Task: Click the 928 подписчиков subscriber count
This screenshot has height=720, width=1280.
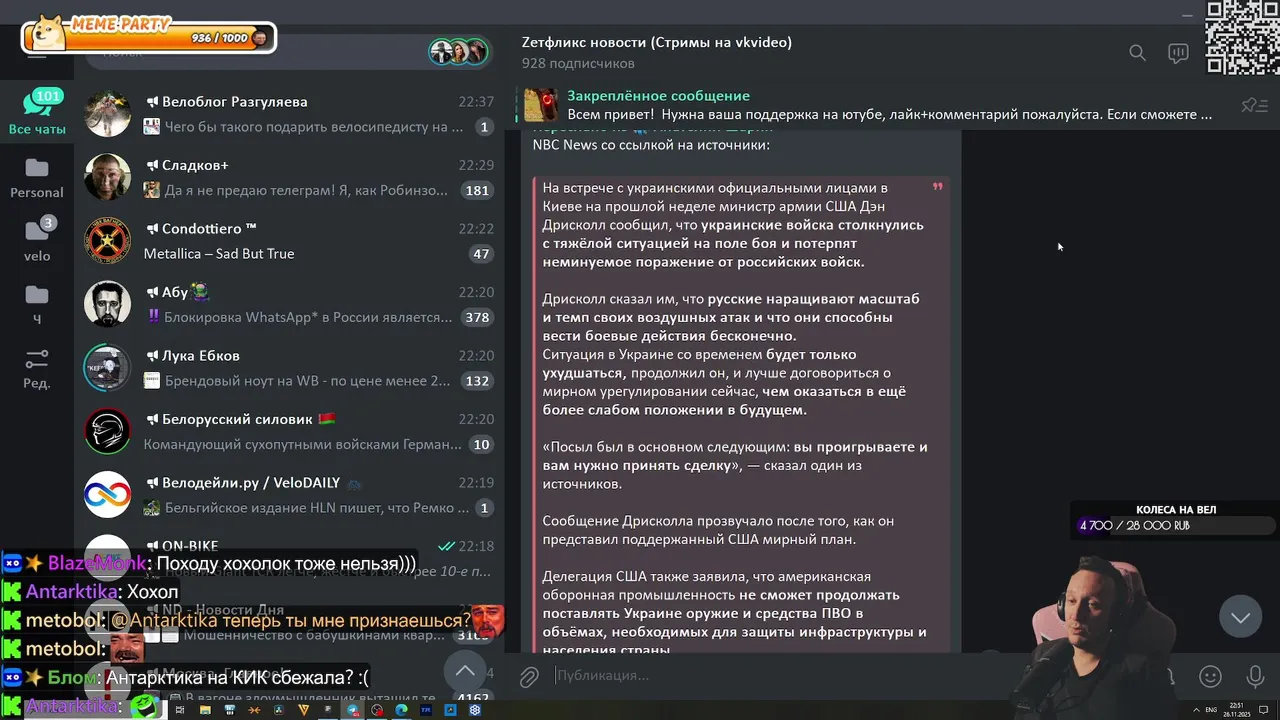Action: (578, 64)
